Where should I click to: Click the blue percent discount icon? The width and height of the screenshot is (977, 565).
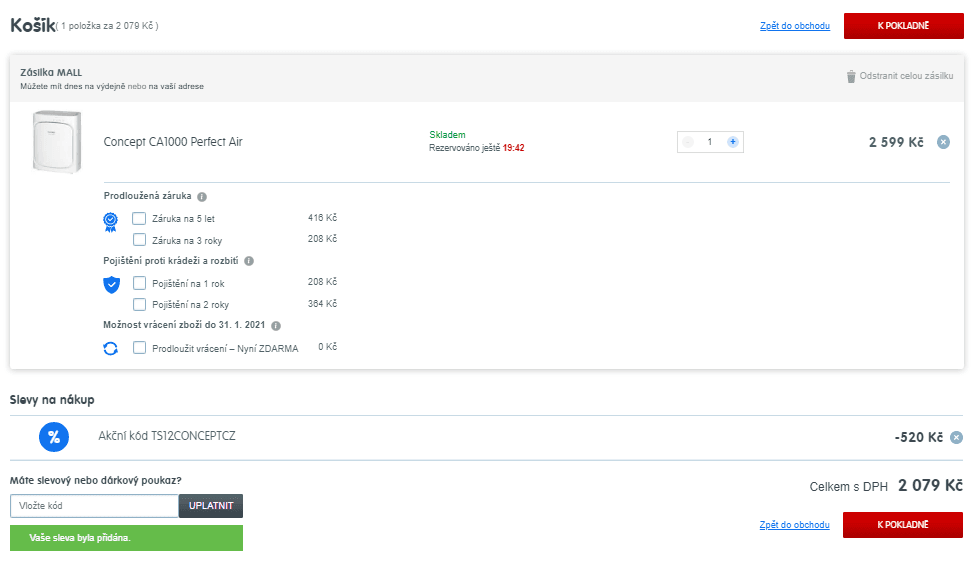click(x=54, y=437)
